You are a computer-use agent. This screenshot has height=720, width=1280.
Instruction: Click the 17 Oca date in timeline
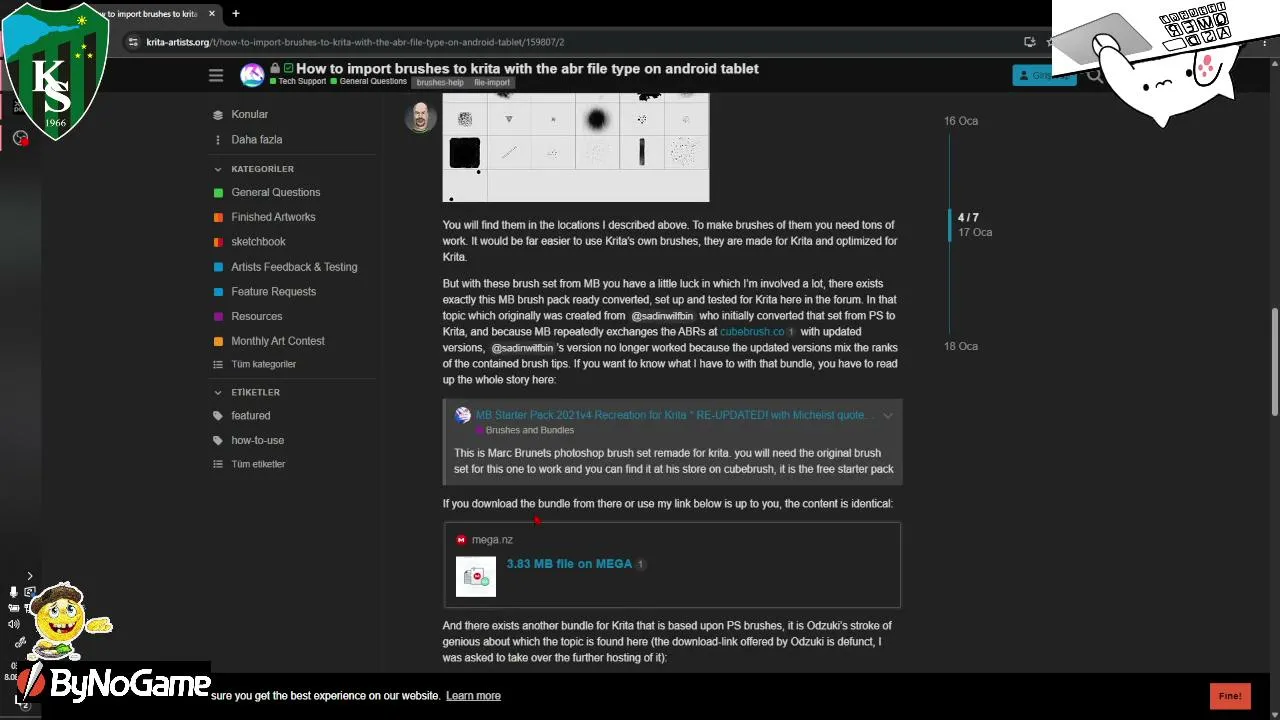(975, 232)
